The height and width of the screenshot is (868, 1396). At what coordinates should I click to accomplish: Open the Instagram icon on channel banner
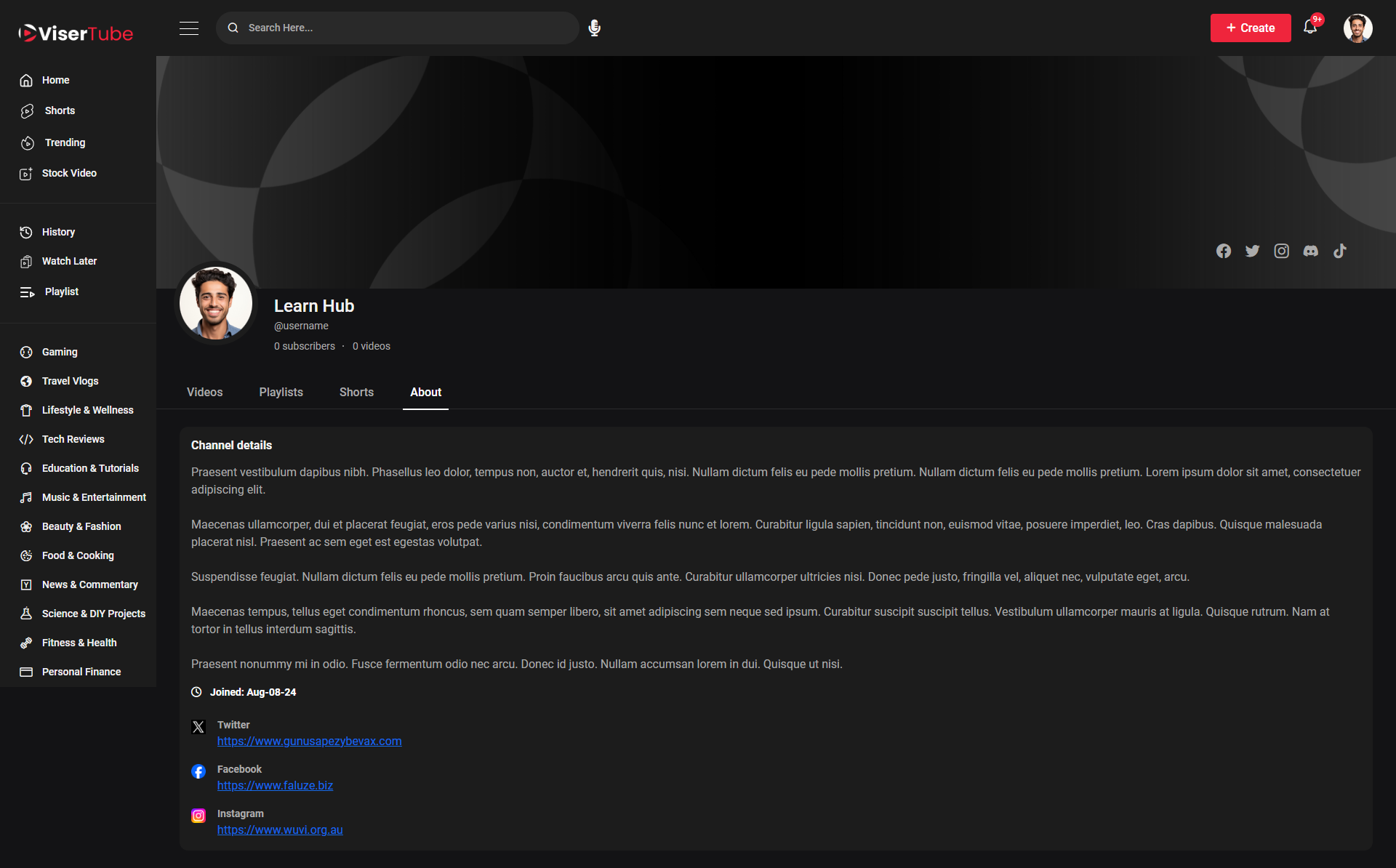click(x=1281, y=251)
